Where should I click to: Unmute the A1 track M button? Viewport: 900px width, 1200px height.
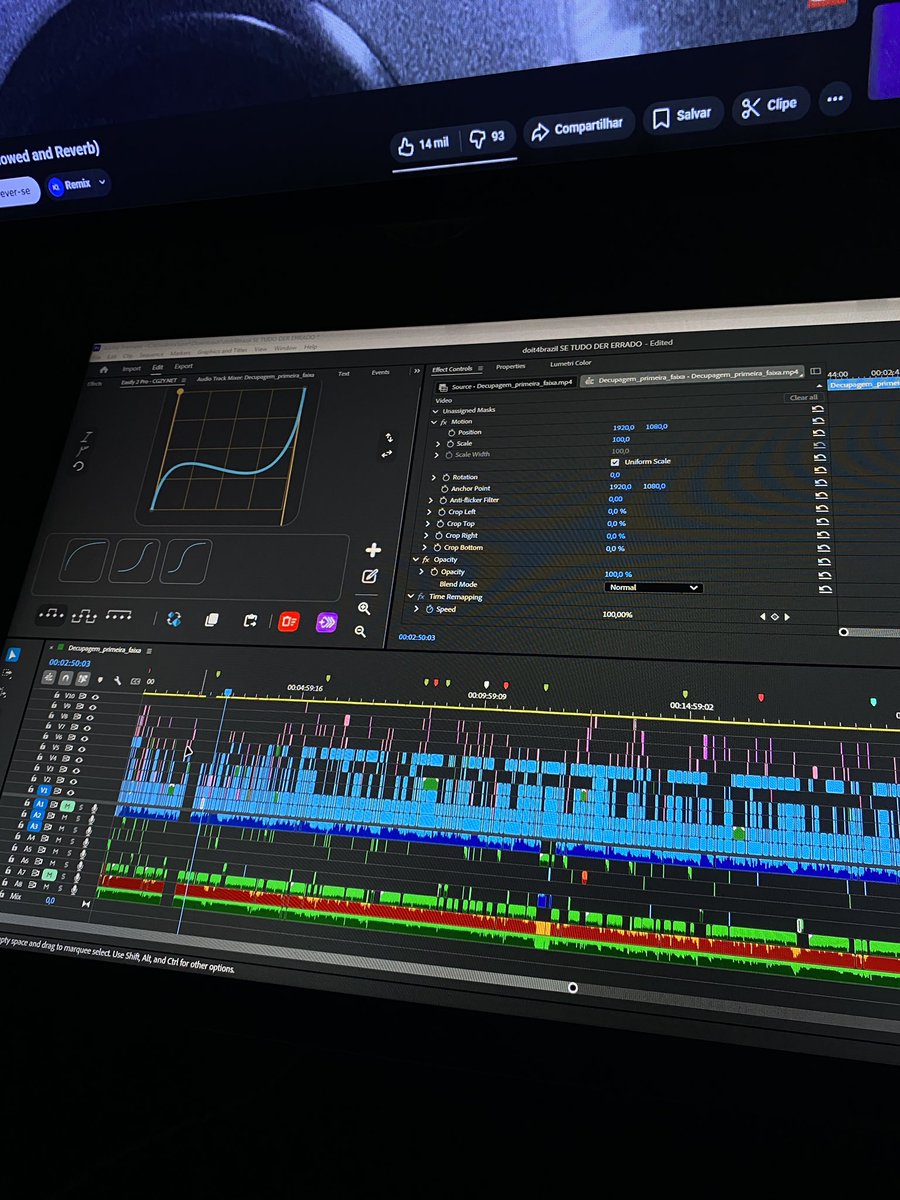click(x=67, y=806)
